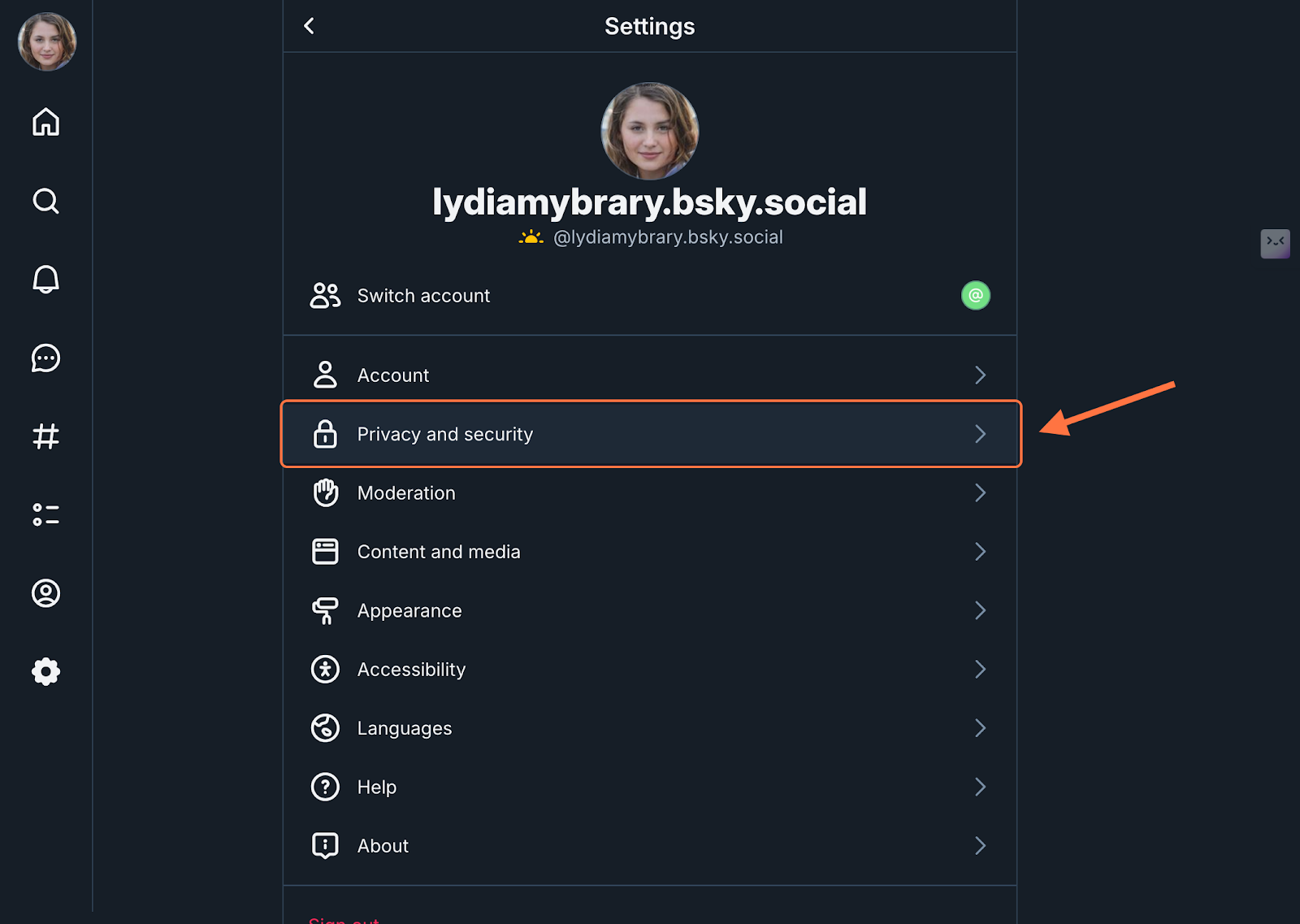
Task: Click the lydiamybrary.bsky.social display name
Action: point(650,202)
